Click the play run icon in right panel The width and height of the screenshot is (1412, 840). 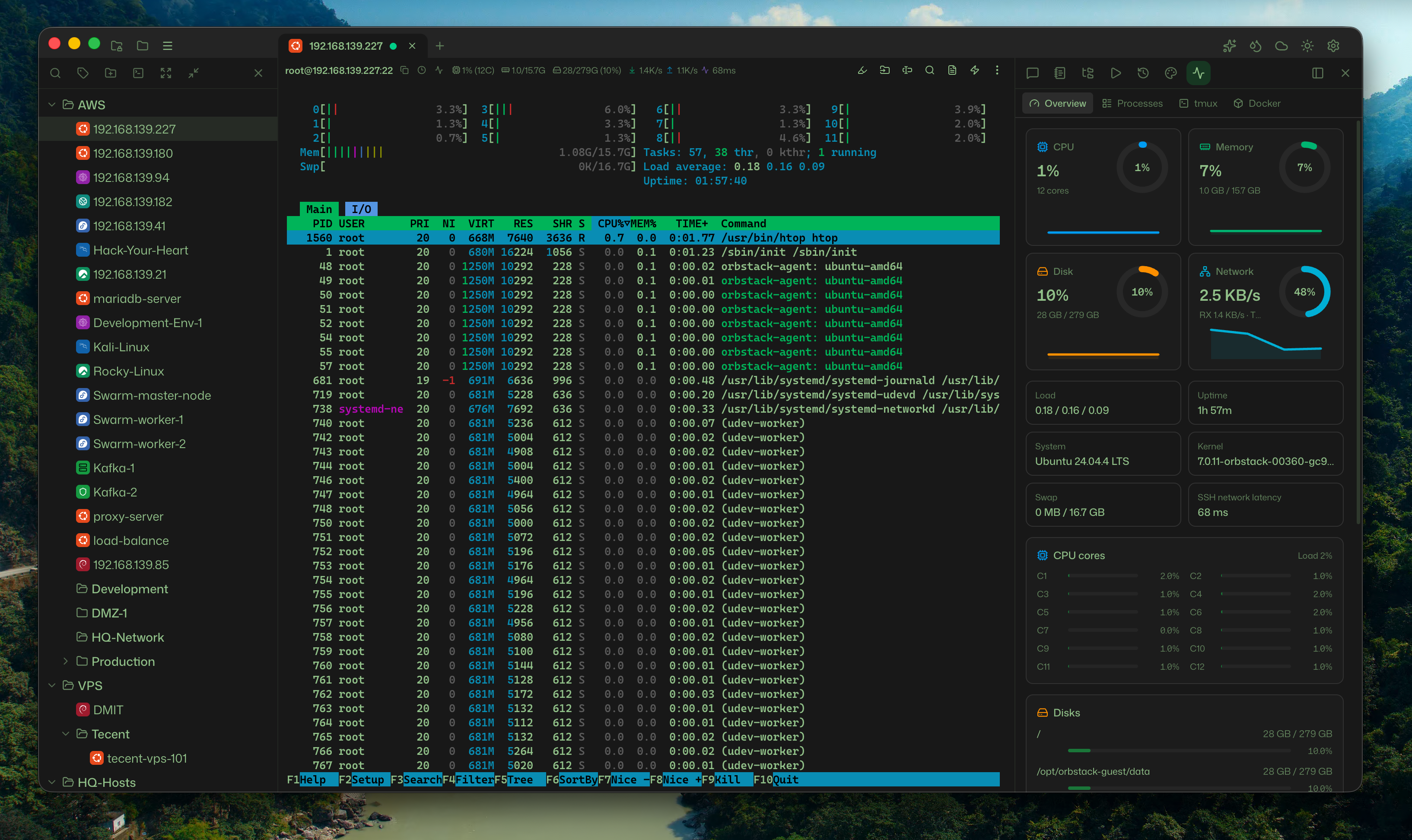(1116, 73)
